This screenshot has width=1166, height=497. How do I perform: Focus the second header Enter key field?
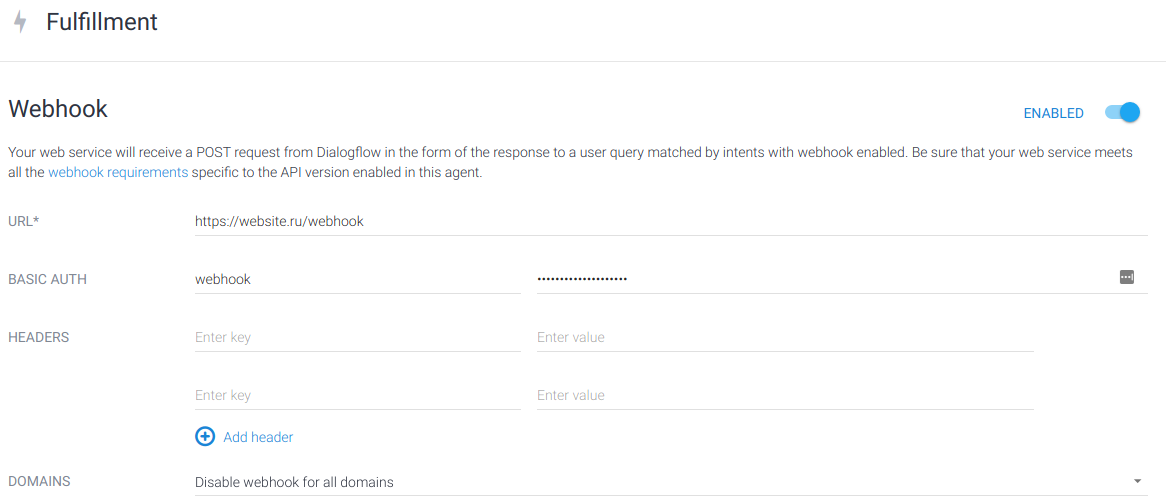[357, 395]
